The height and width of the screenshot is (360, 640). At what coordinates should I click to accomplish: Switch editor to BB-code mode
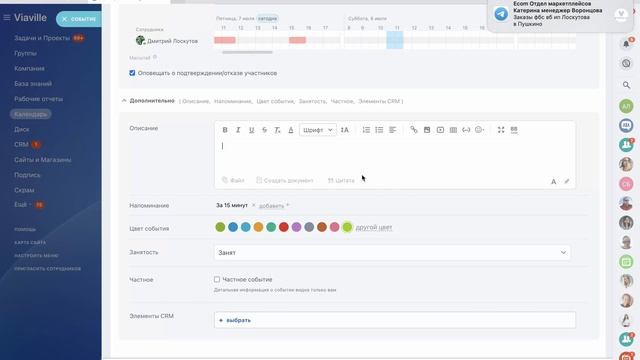tap(514, 130)
